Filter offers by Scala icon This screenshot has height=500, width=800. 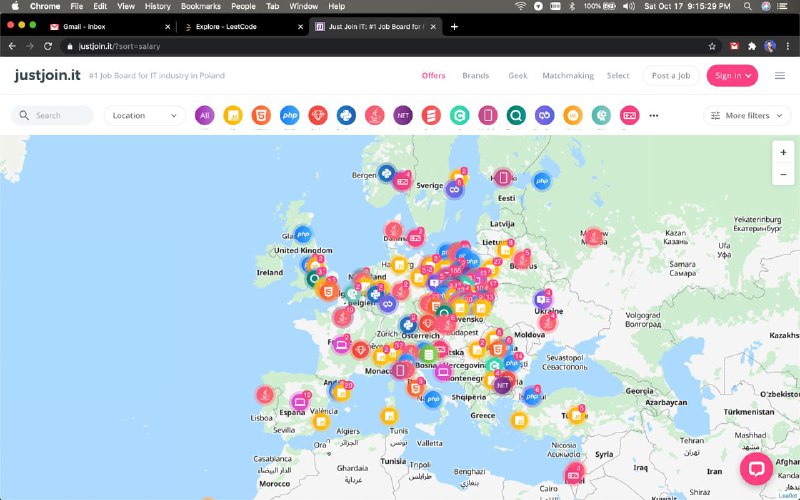(431, 115)
